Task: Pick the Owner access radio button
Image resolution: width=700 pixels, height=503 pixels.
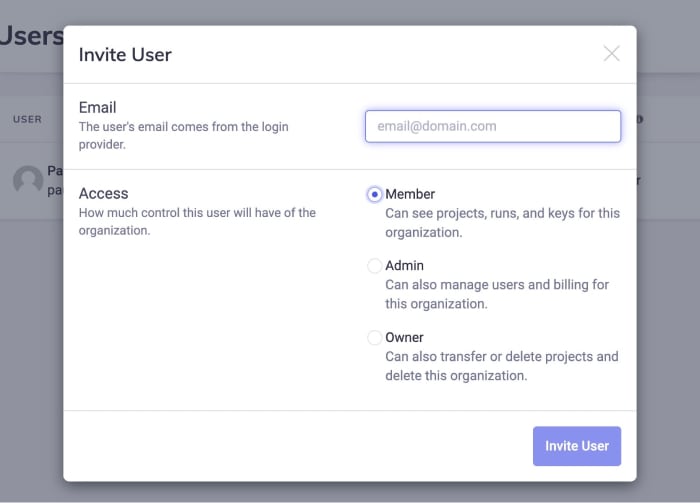Action: [x=375, y=338]
